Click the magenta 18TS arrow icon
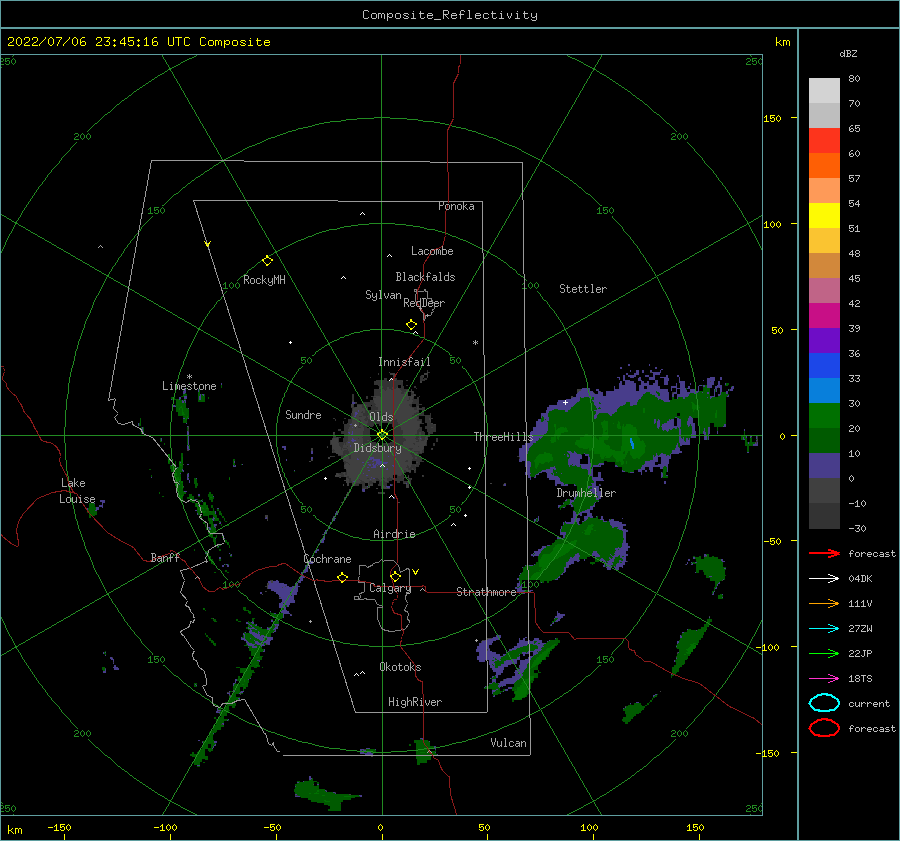This screenshot has height=841, width=900. (x=824, y=678)
